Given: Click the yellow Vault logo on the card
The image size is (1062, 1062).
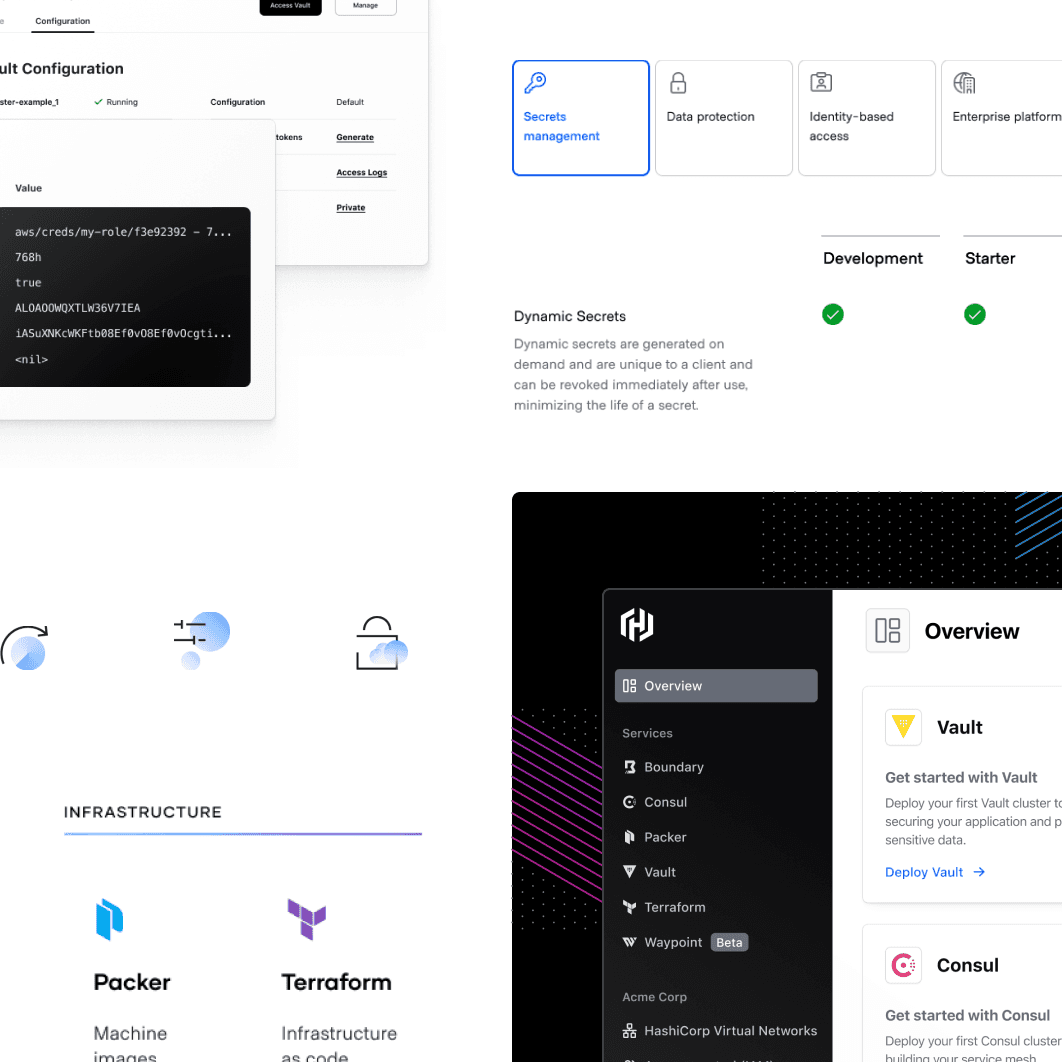Looking at the screenshot, I should click(903, 727).
